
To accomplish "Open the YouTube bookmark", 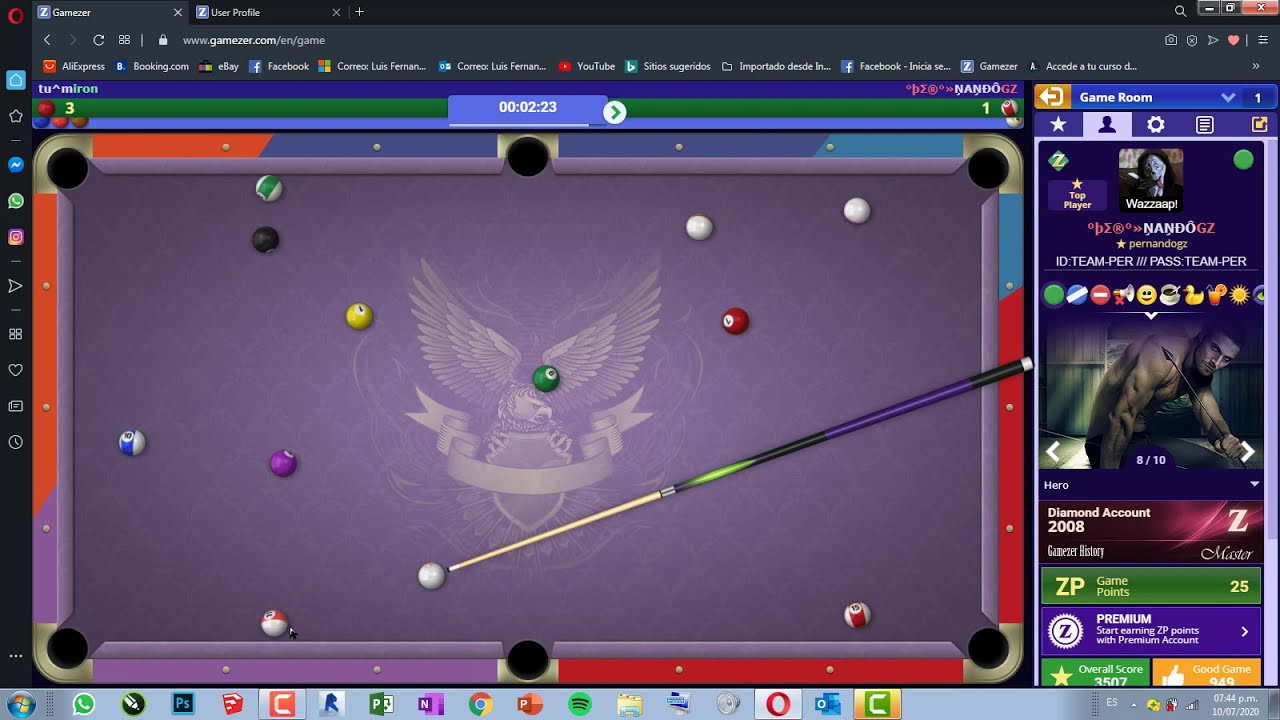I will (587, 66).
